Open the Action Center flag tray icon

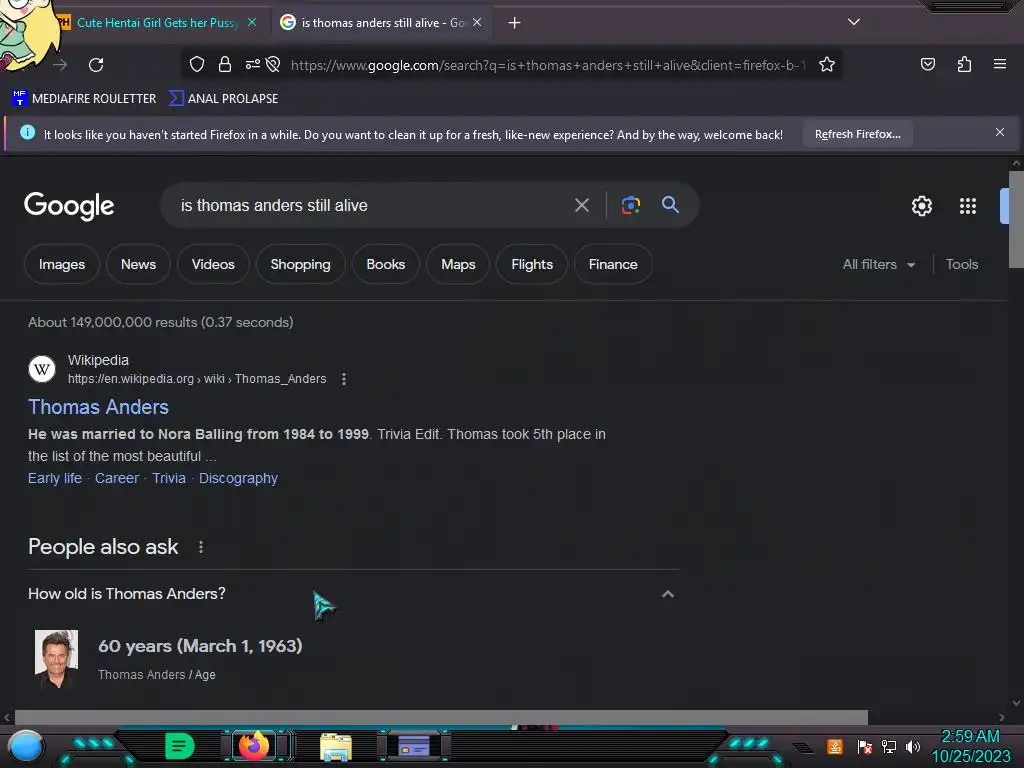click(864, 746)
